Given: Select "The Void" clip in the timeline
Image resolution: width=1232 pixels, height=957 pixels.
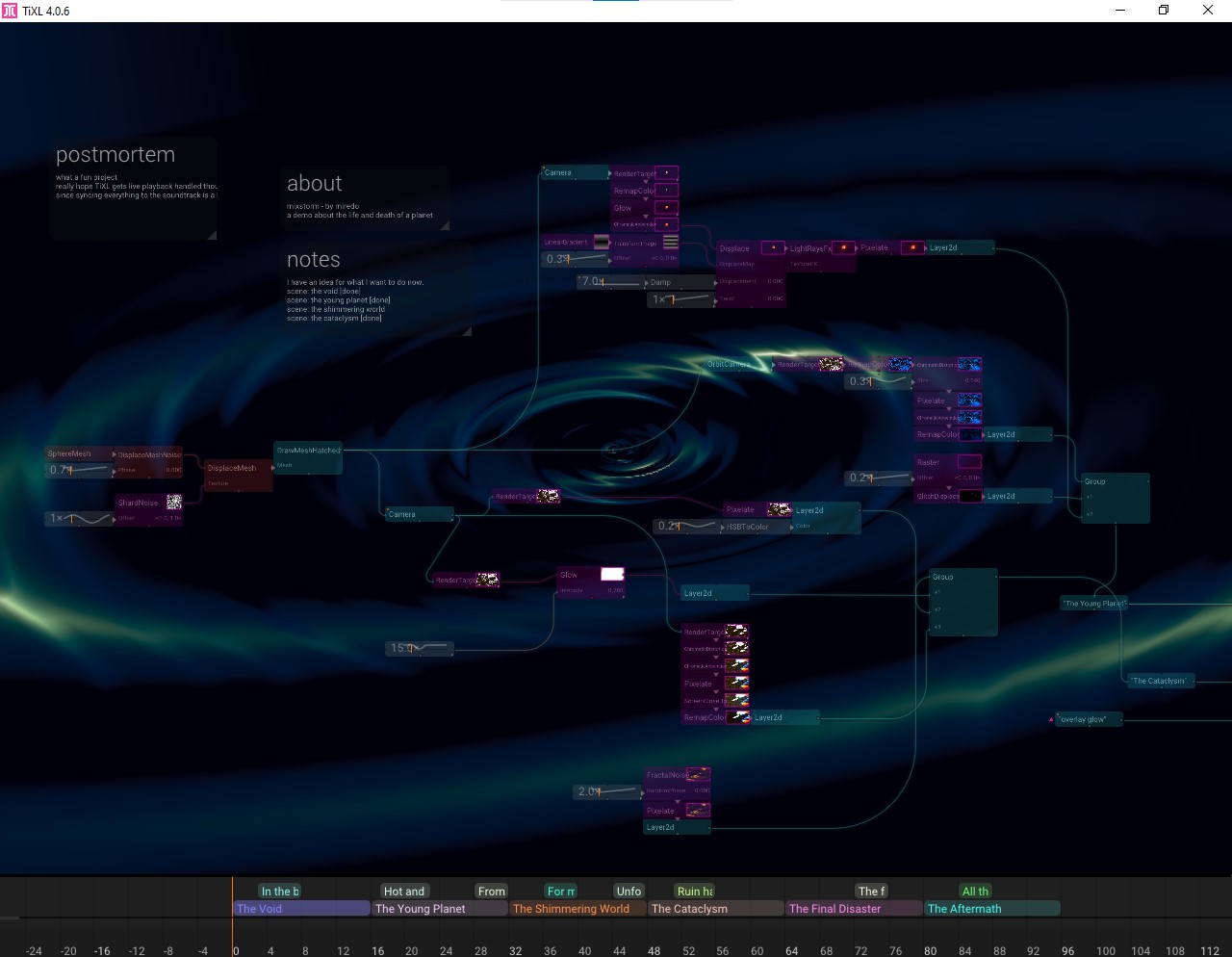Looking at the screenshot, I should click(x=301, y=909).
